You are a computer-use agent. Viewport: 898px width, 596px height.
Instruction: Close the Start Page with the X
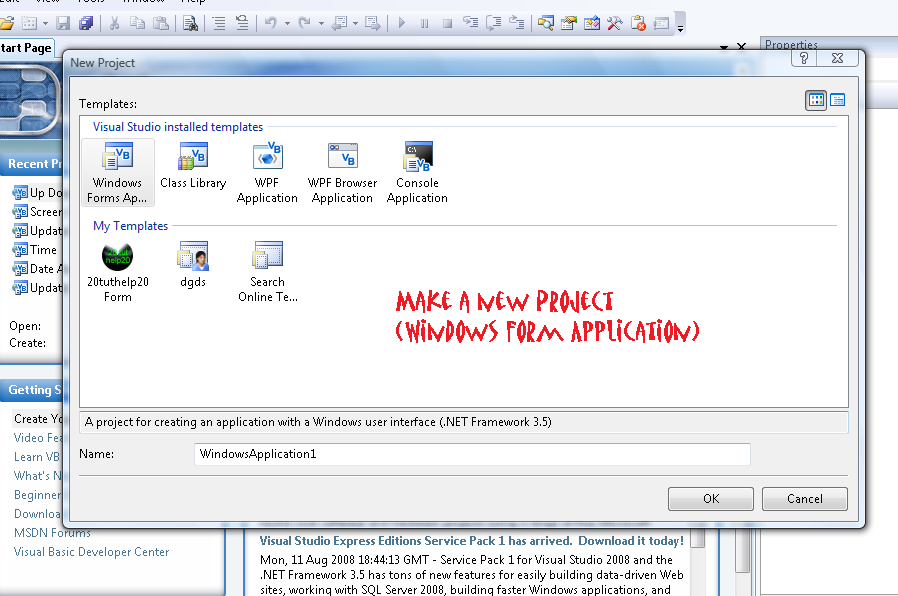tap(742, 46)
